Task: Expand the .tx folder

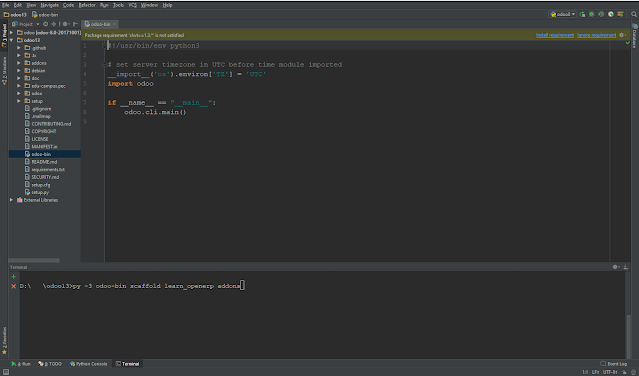Action: coord(19,55)
